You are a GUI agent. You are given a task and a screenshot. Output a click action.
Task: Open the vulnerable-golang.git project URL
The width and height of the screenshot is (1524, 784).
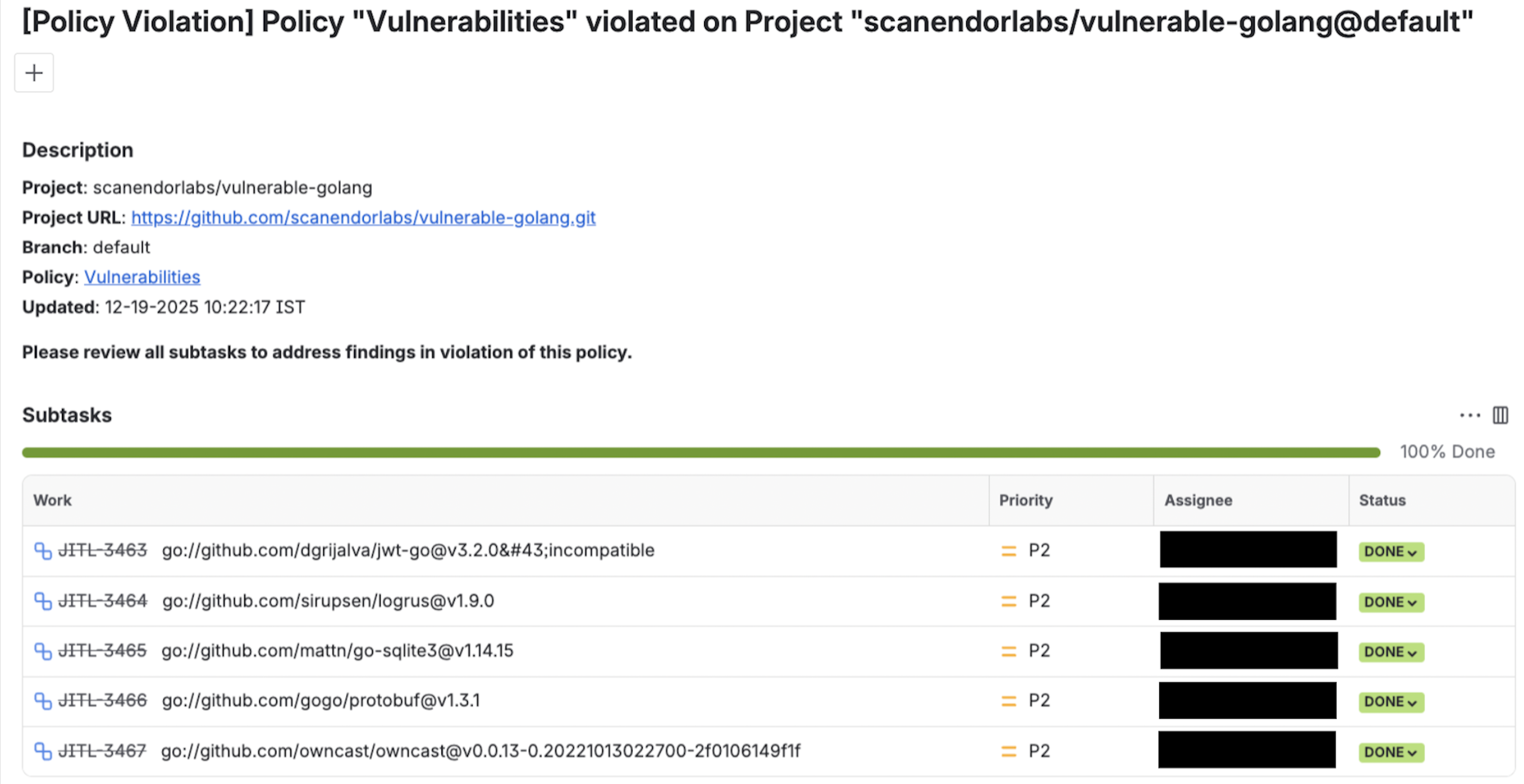tap(363, 218)
